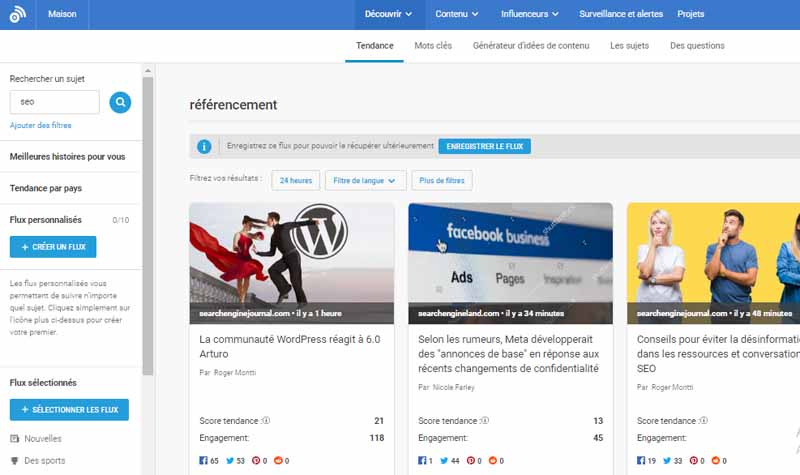Open the thinking people yellow thumbnail
Image resolution: width=800 pixels, height=475 pixels.
713,263
